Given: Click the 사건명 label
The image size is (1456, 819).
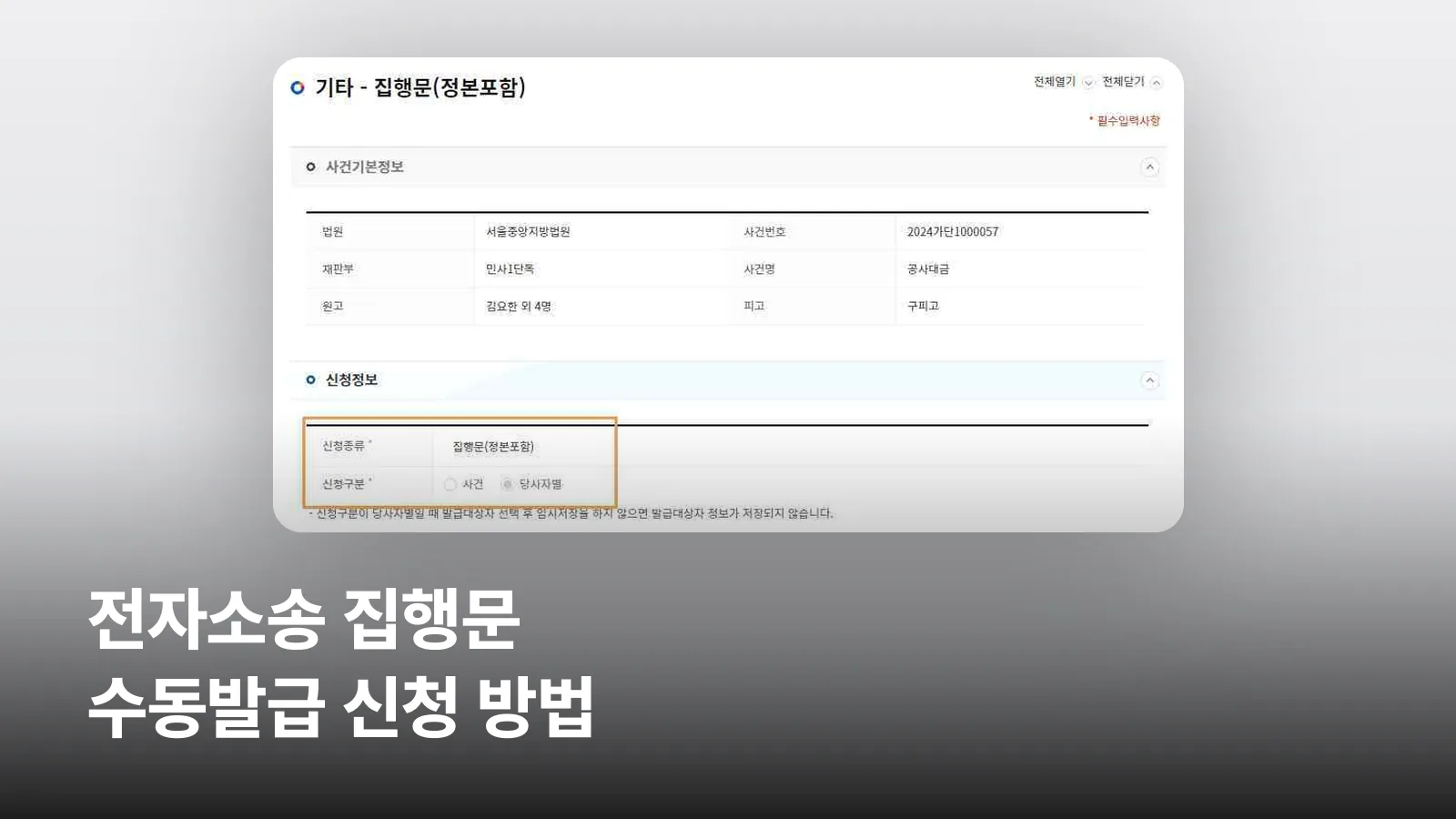Looking at the screenshot, I should 759,269.
